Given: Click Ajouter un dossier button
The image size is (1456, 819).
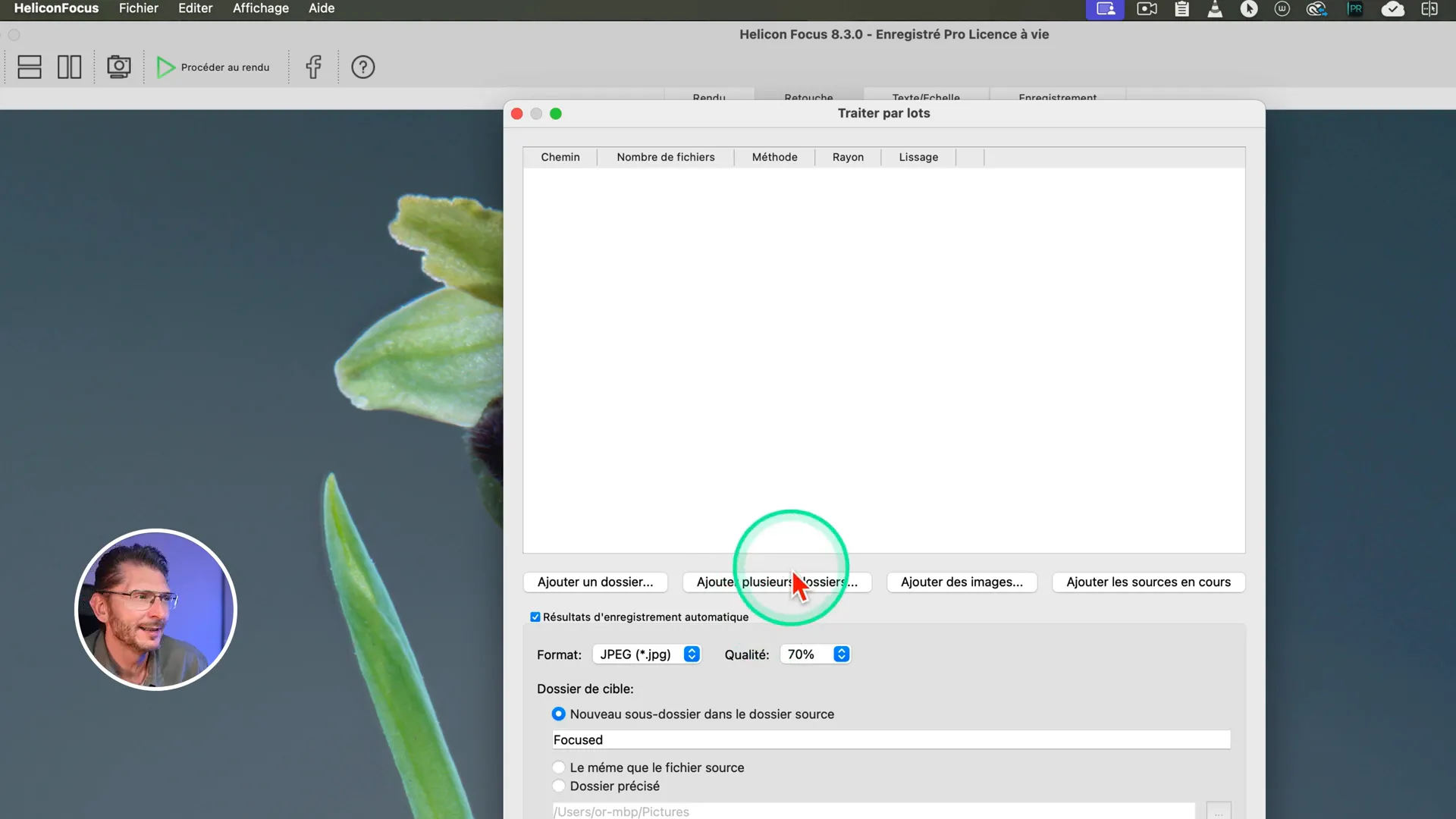Looking at the screenshot, I should [x=595, y=582].
